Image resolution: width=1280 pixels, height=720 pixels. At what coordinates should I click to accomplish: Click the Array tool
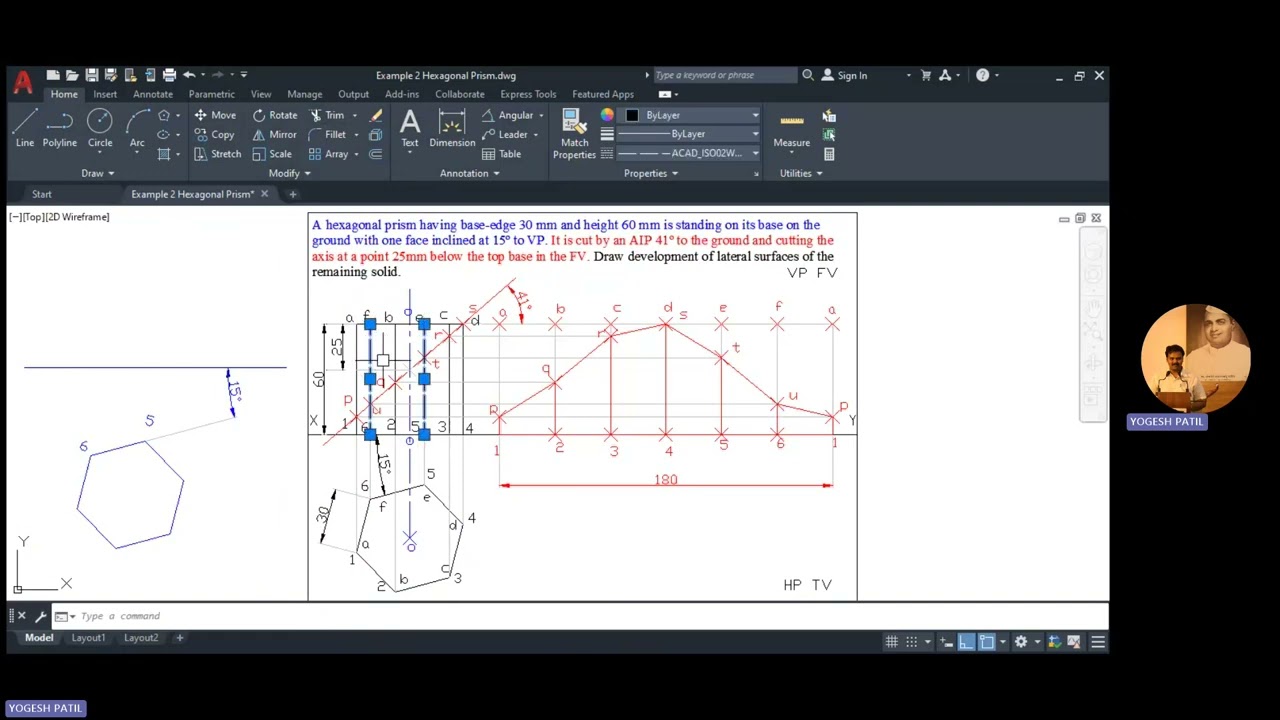pyautogui.click(x=329, y=154)
